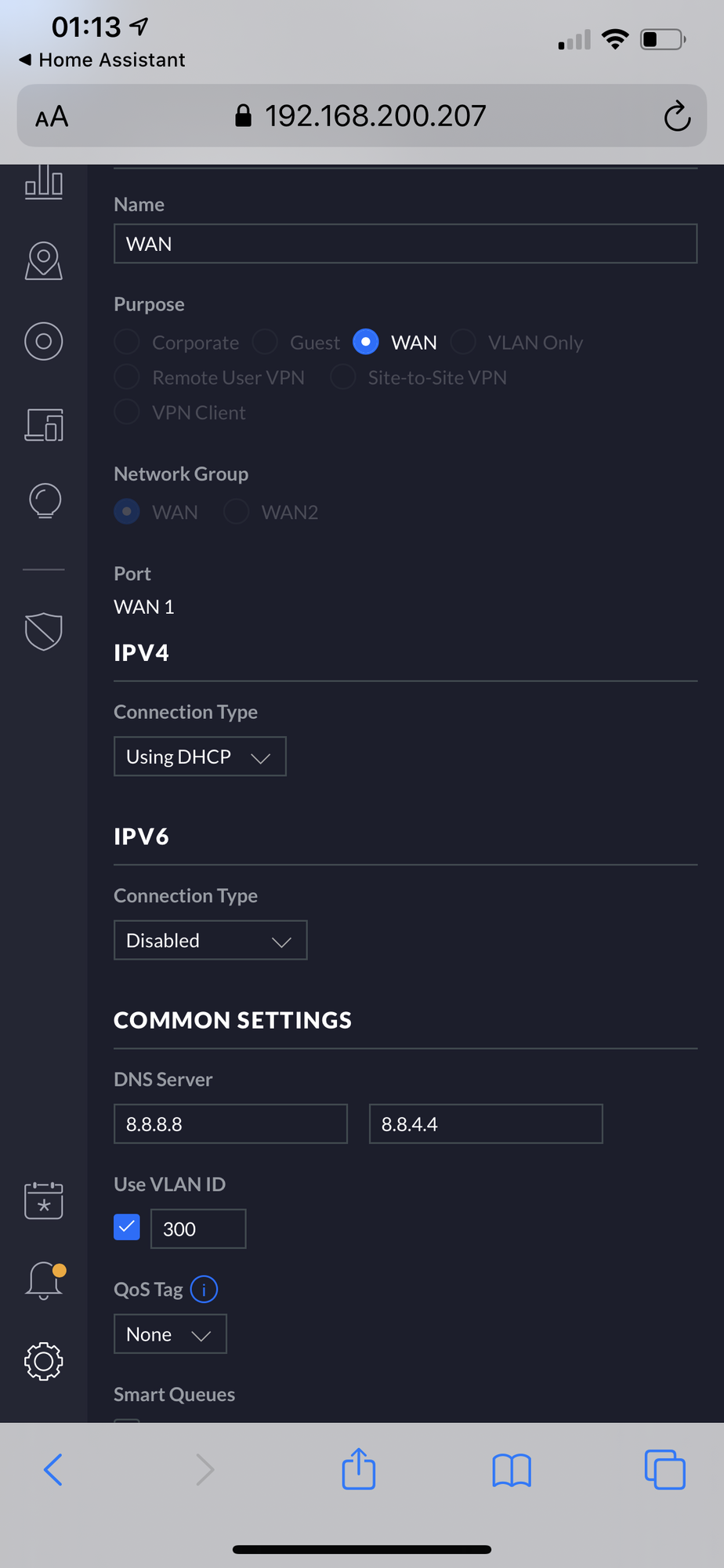Open the IPv4 Connection Type dropdown
The width and height of the screenshot is (724, 1568).
tap(200, 756)
